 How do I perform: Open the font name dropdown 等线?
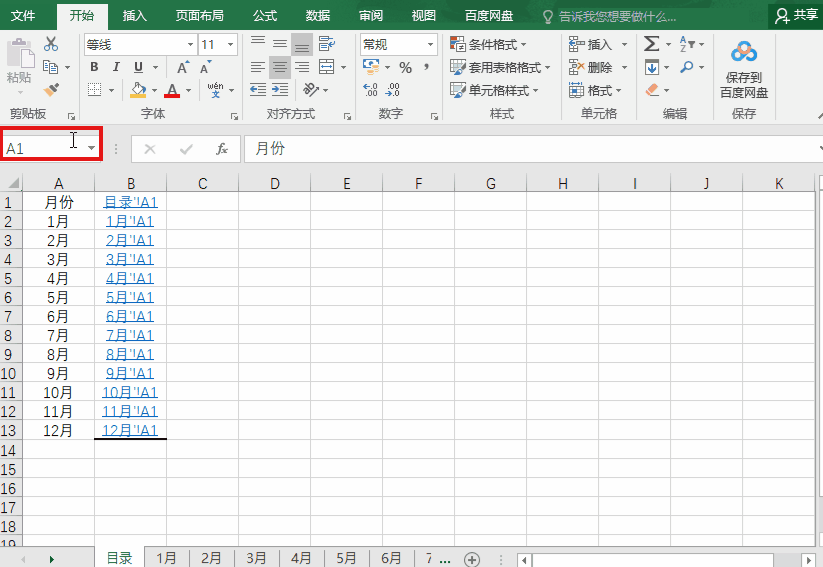click(x=191, y=45)
